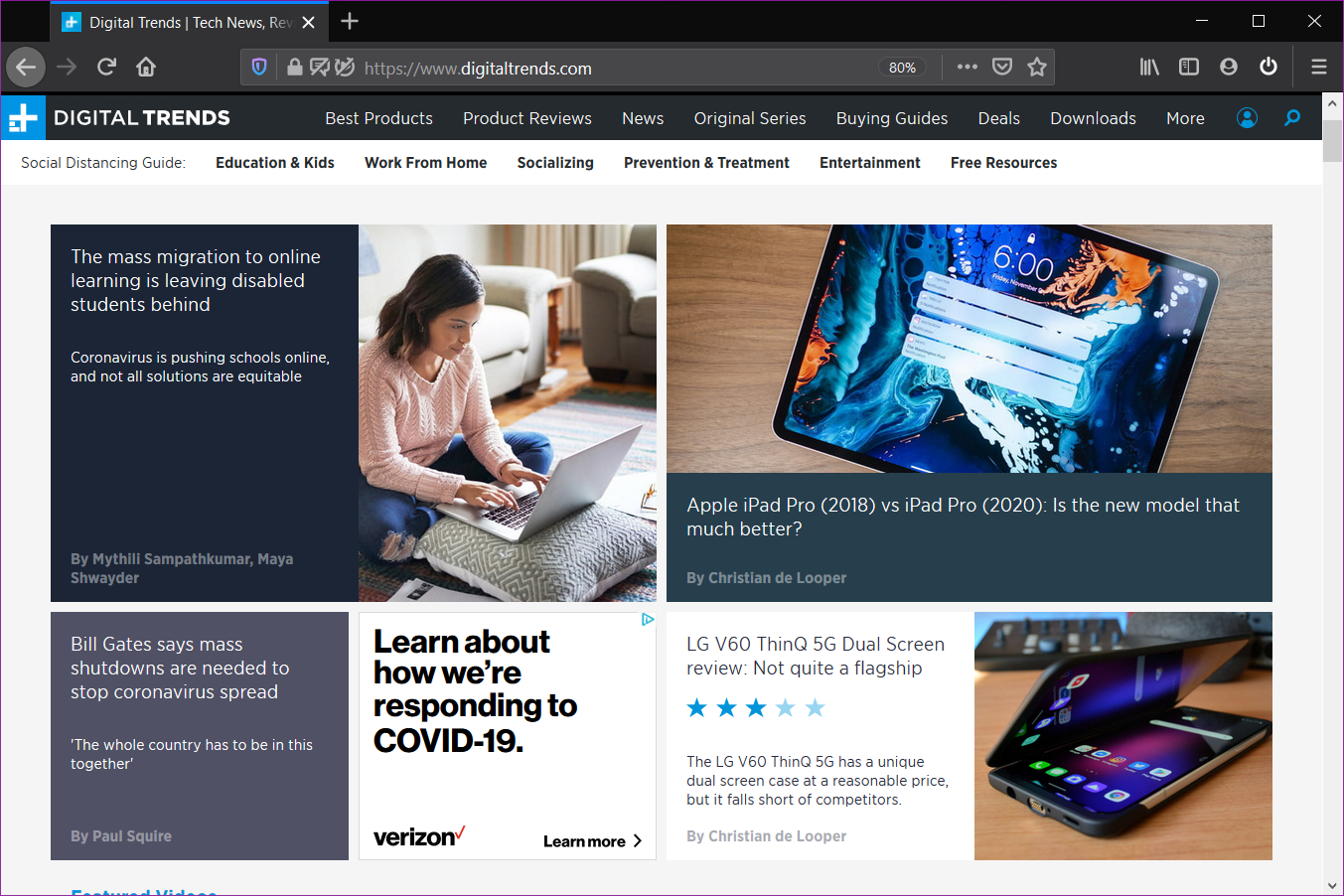Viewport: 1344px width, 896px height.
Task: Save page to Pocket
Action: coord(1002,67)
